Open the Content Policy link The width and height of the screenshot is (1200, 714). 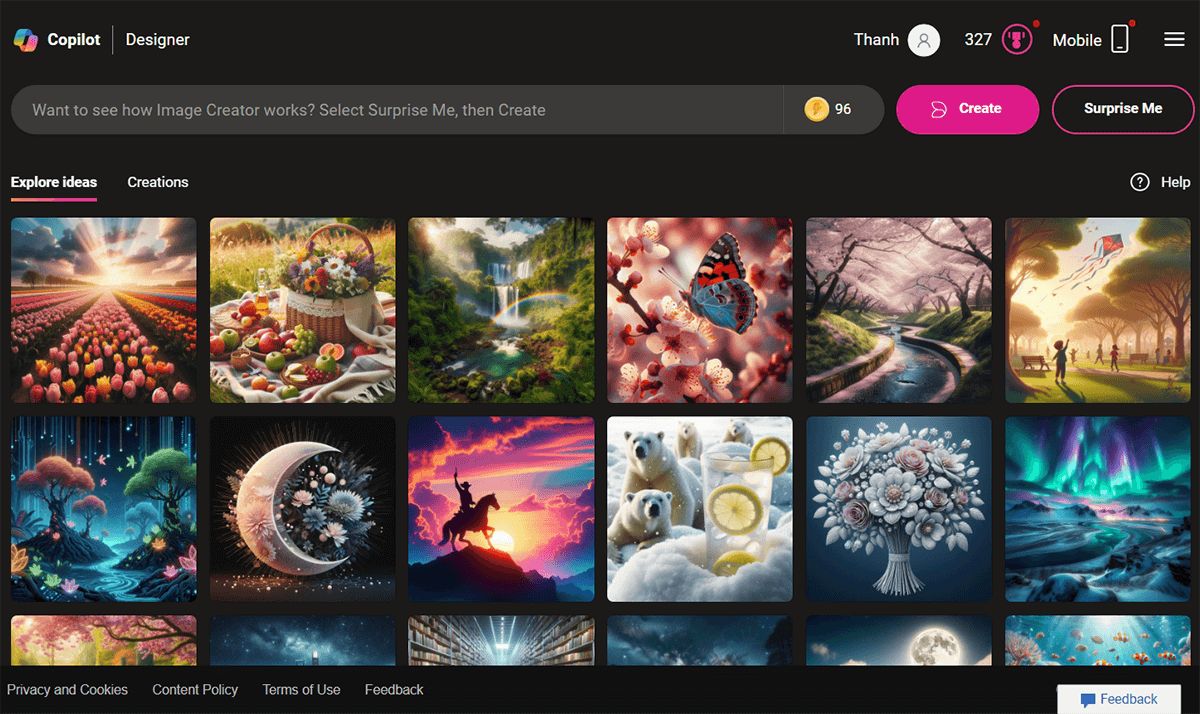tap(195, 689)
